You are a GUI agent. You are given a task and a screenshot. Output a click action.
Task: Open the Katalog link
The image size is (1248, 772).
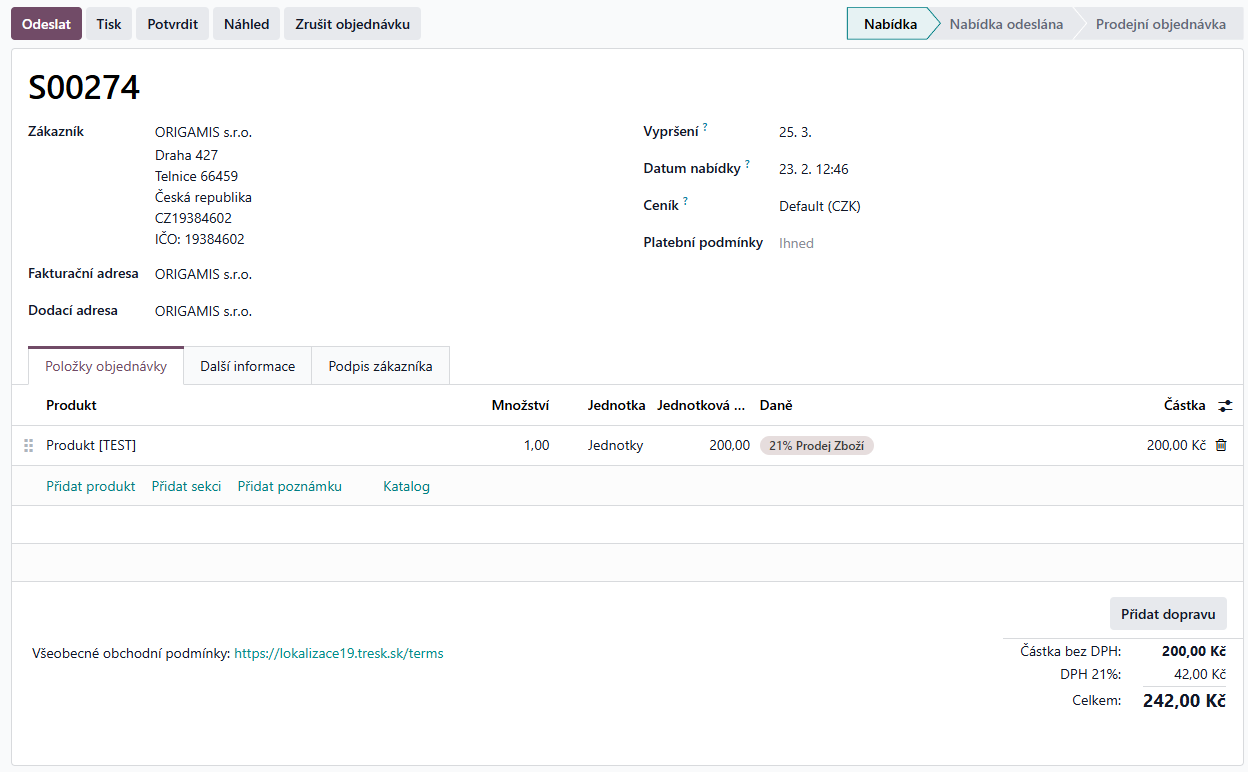pyautogui.click(x=406, y=487)
